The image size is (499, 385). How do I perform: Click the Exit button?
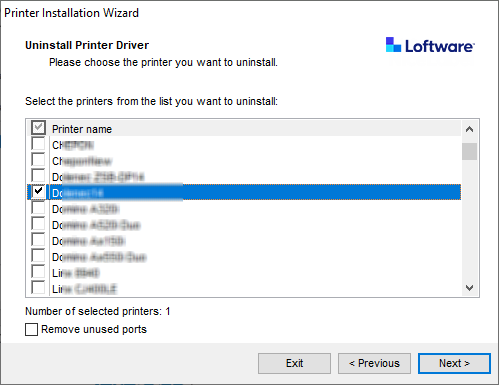coord(294,363)
